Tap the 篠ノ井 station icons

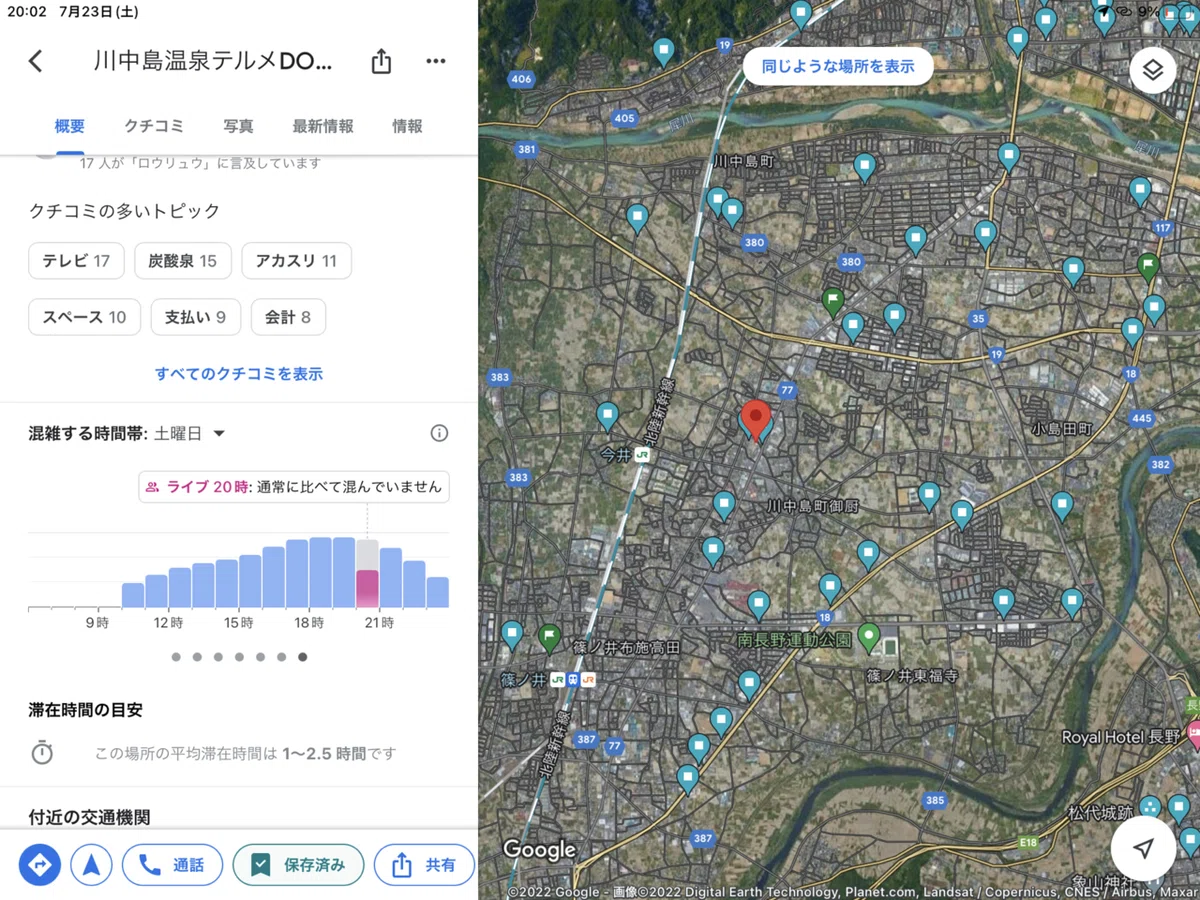pyautogui.click(x=573, y=680)
